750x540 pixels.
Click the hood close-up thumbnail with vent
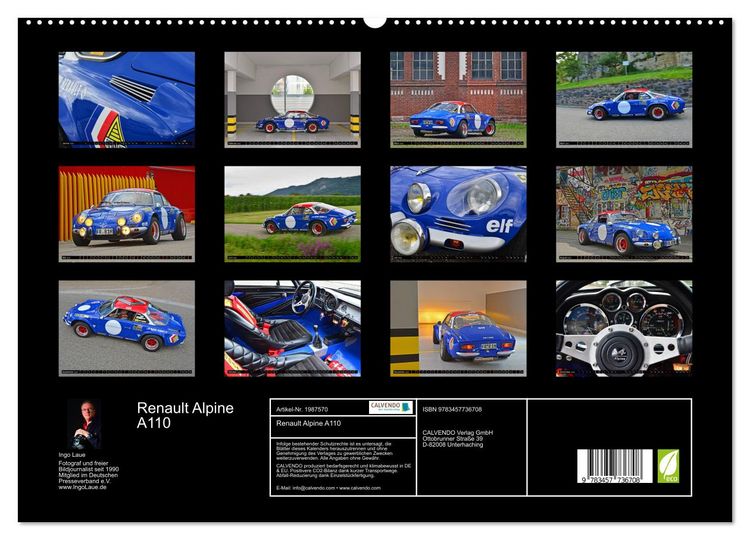click(127, 99)
